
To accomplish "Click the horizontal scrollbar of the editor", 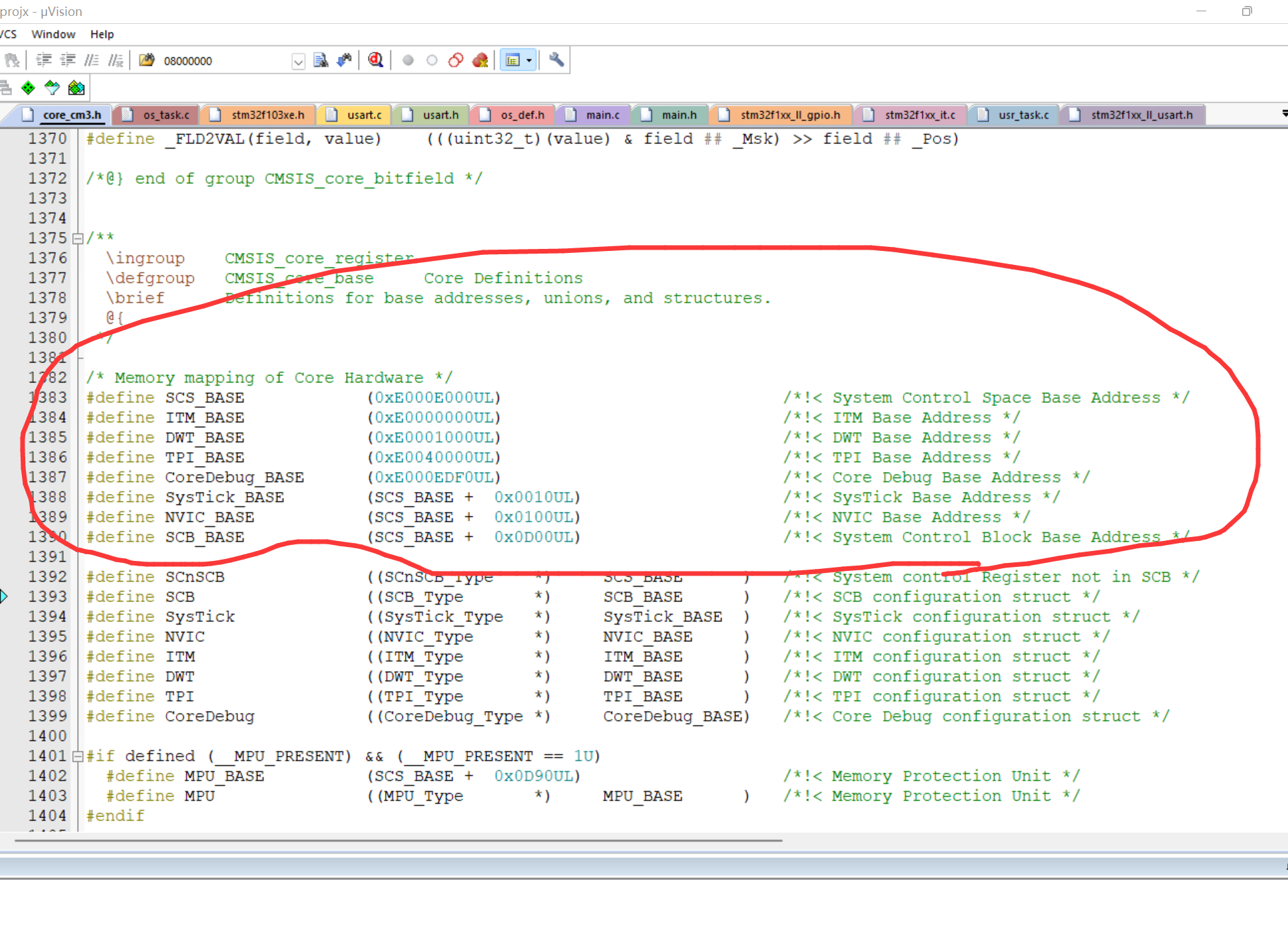I will tap(398, 840).
